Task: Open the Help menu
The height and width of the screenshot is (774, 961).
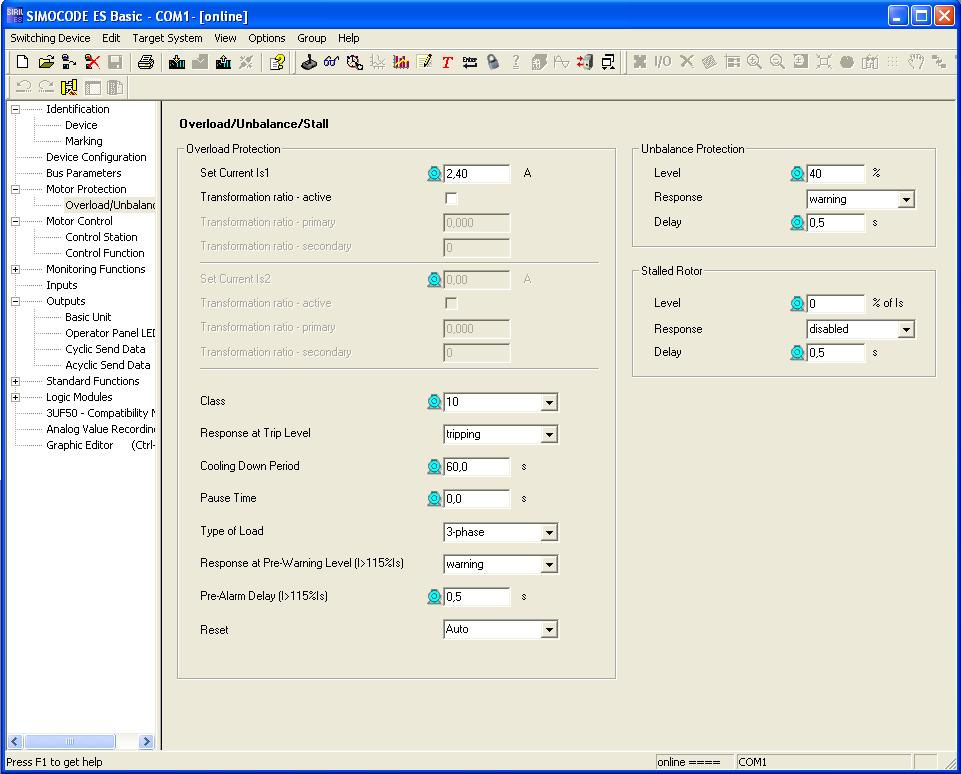Action: point(349,38)
